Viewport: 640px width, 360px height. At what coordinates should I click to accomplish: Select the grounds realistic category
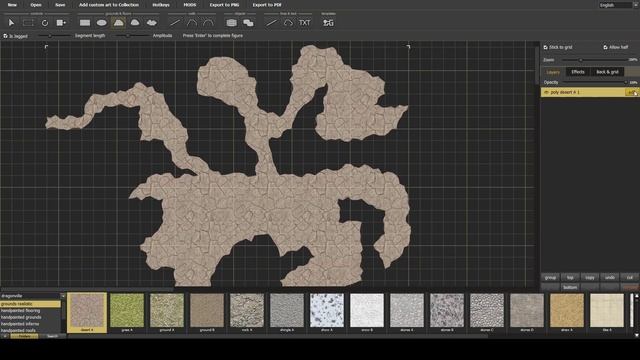tap(31, 304)
